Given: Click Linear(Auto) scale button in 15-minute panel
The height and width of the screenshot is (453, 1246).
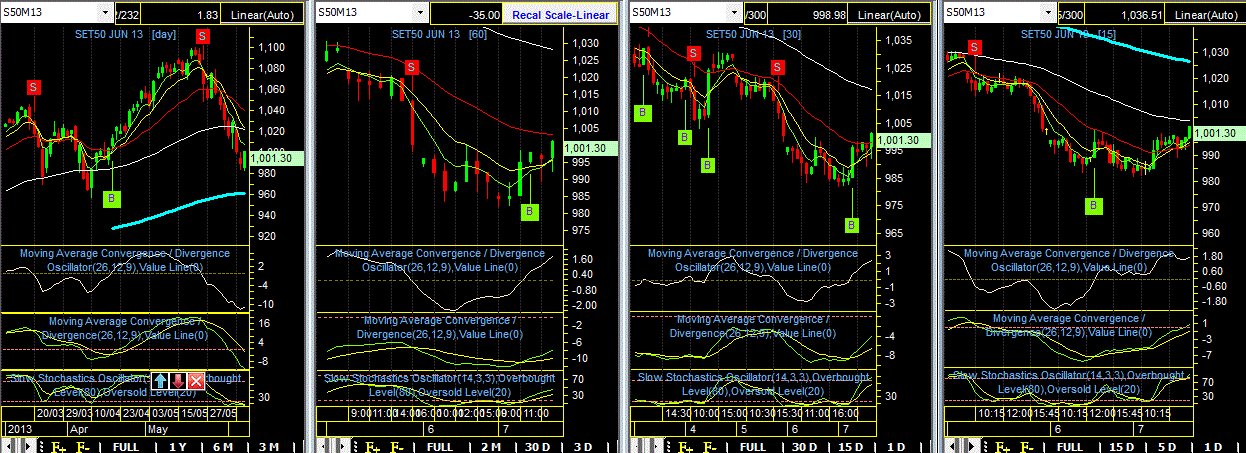Looking at the screenshot, I should (x=1205, y=15).
